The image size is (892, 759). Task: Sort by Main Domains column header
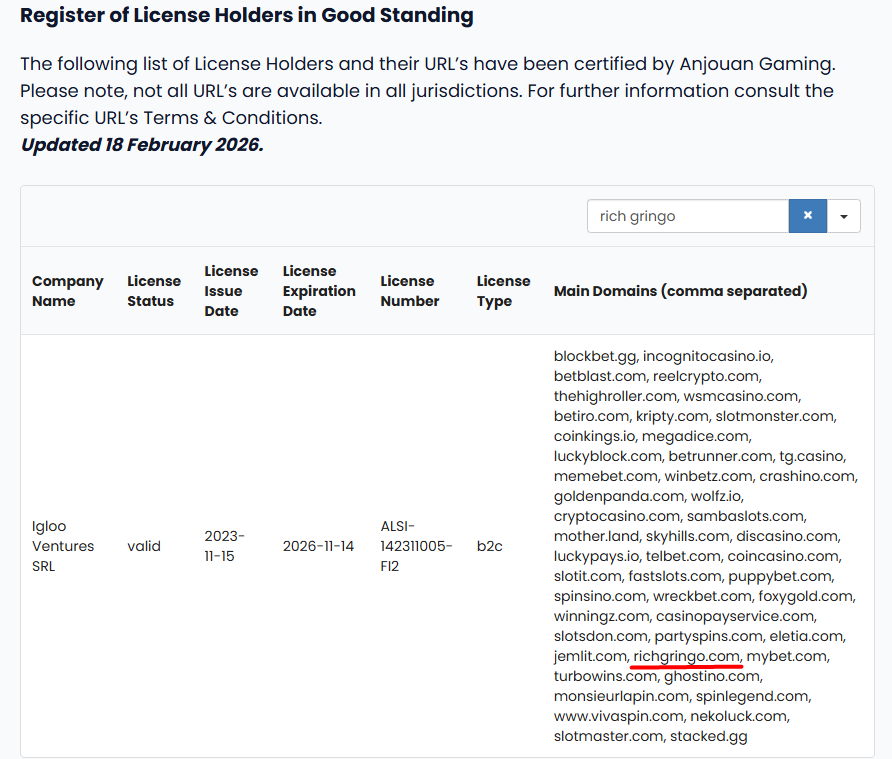point(680,291)
